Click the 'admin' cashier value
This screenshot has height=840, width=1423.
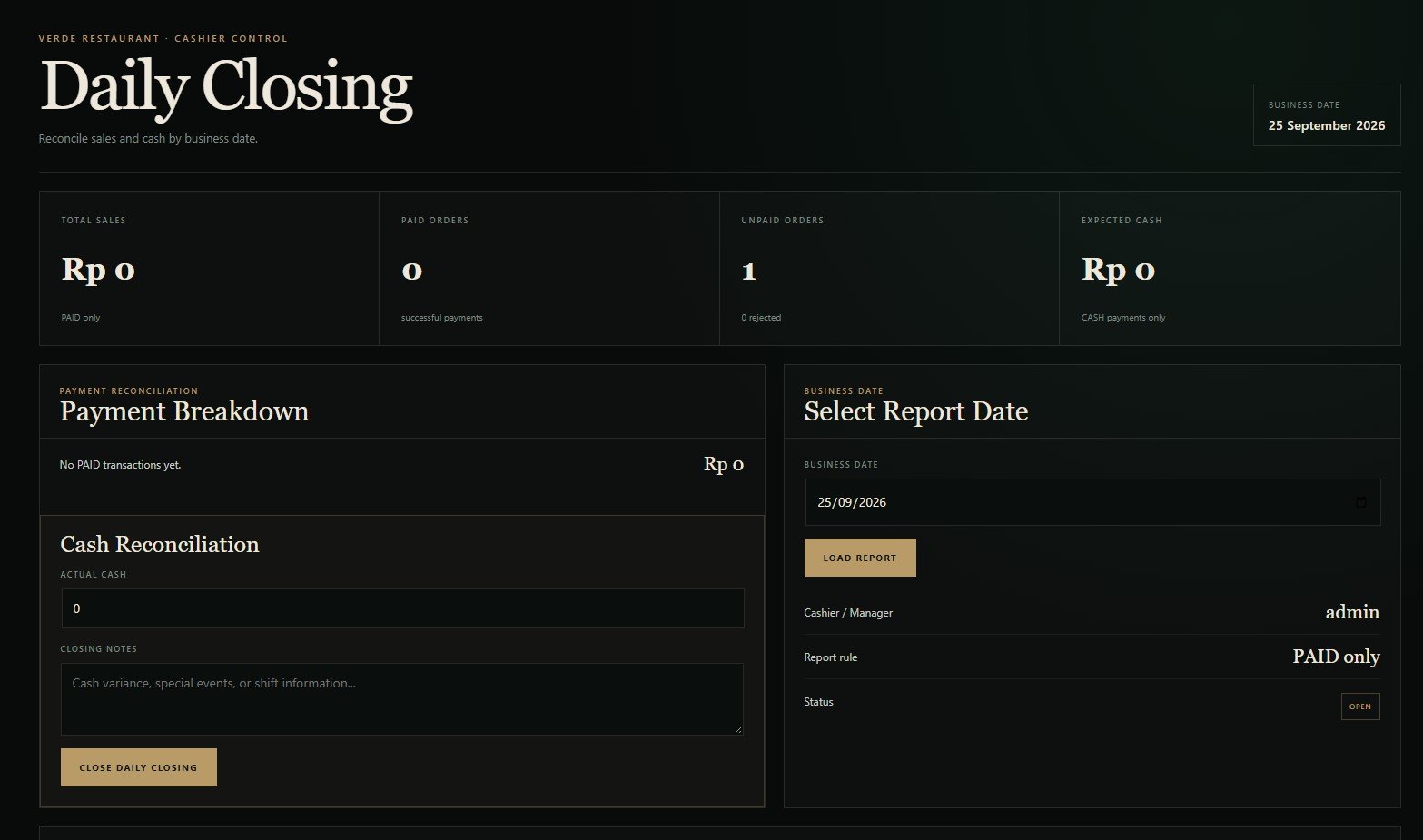pos(1352,612)
